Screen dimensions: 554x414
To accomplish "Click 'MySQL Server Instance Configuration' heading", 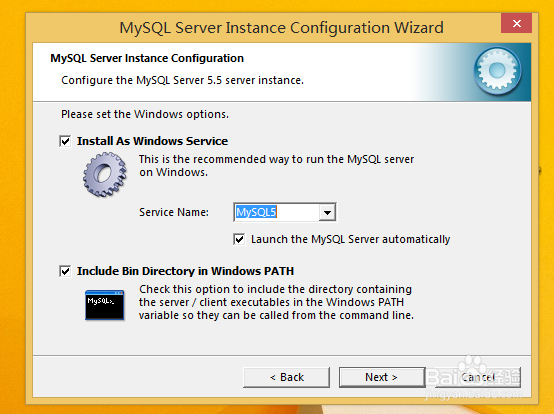I will [x=147, y=58].
